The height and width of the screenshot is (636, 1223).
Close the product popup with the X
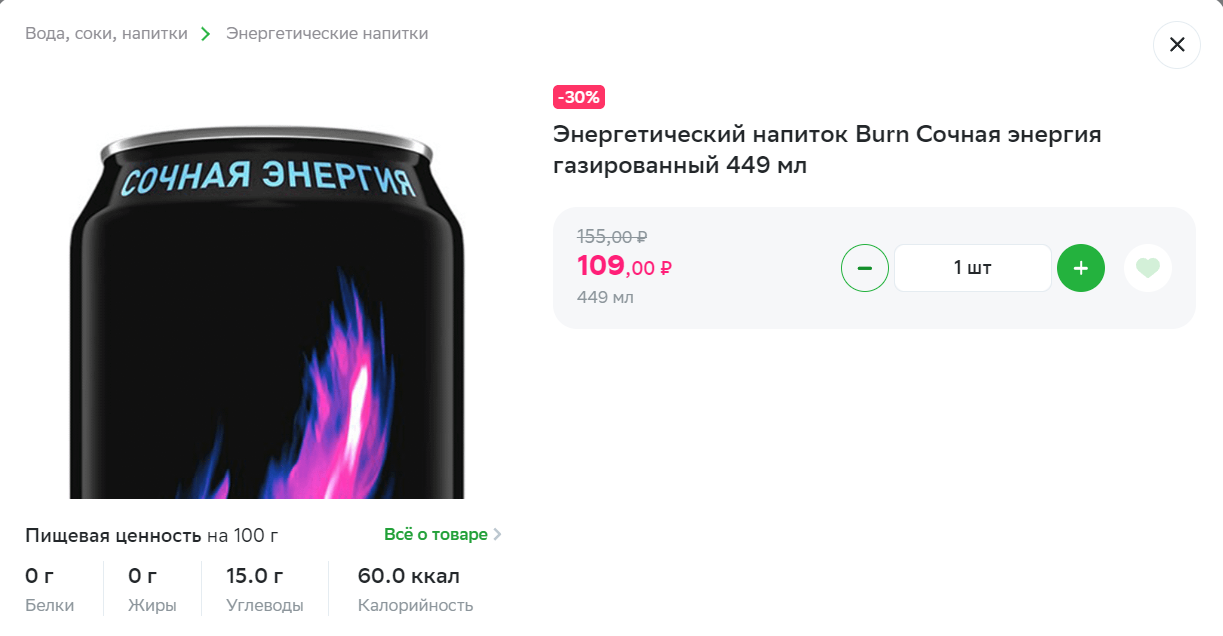1177,45
